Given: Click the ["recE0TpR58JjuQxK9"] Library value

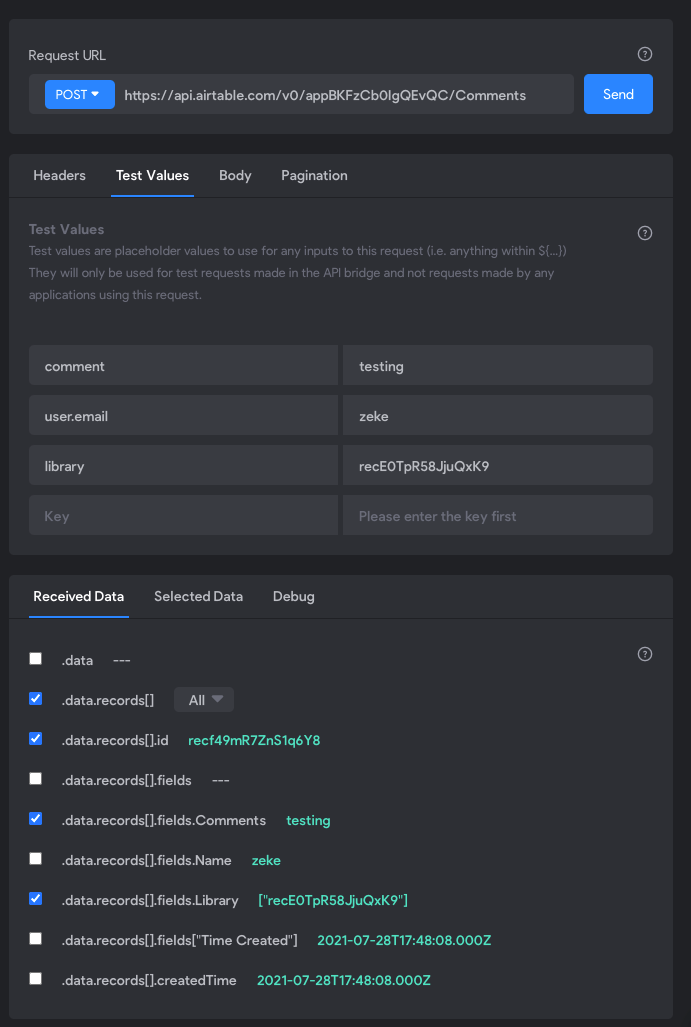Looking at the screenshot, I should pyautogui.click(x=333, y=901).
